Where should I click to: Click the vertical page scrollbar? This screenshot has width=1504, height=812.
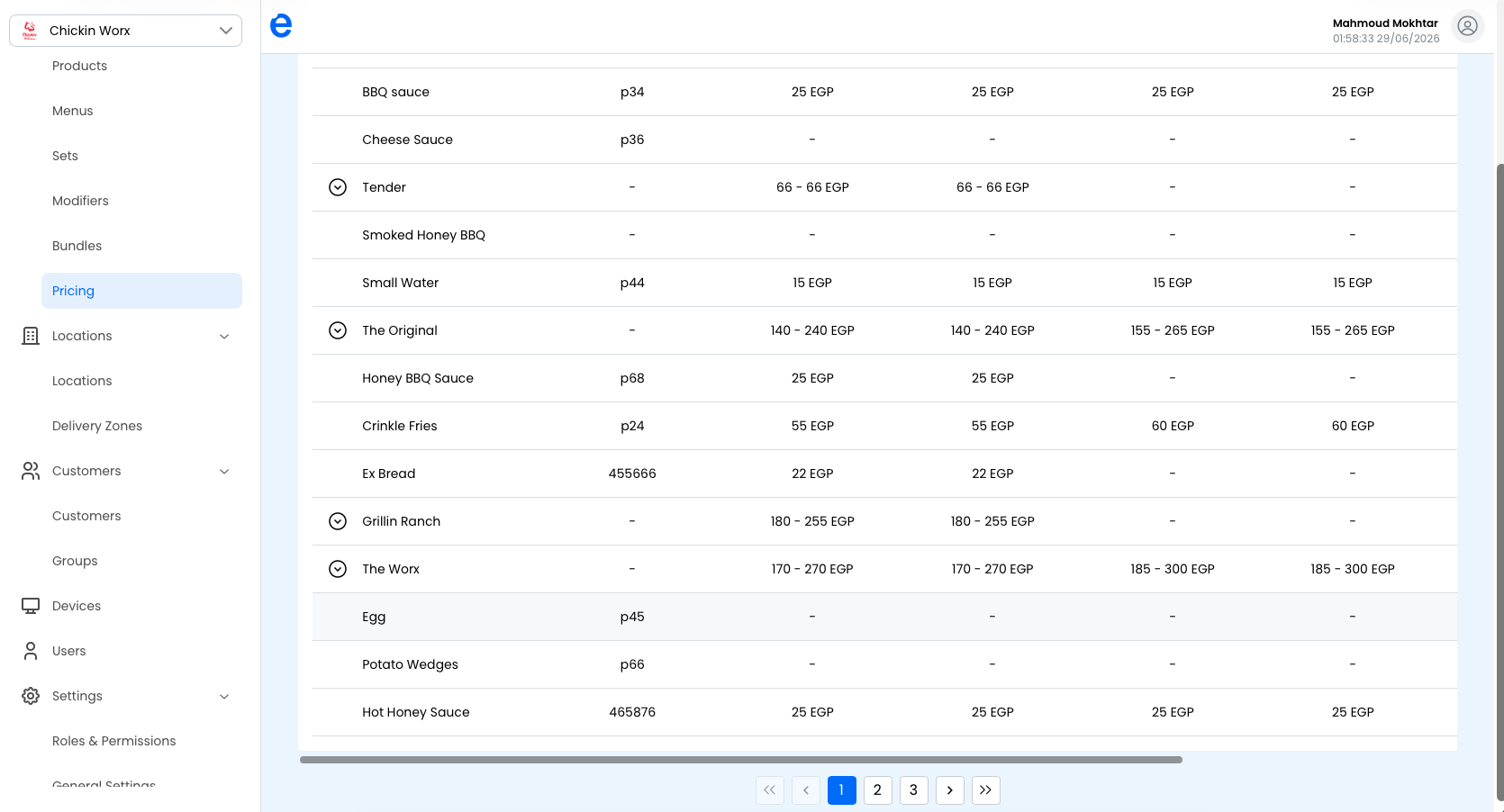click(1499, 482)
